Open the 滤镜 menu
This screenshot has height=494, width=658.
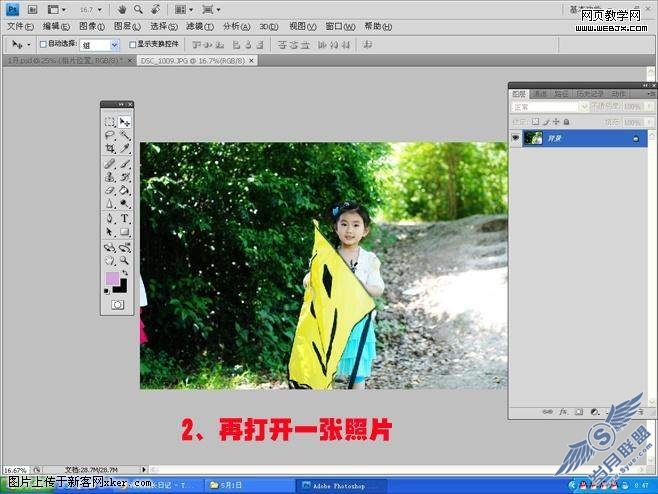tap(200, 26)
